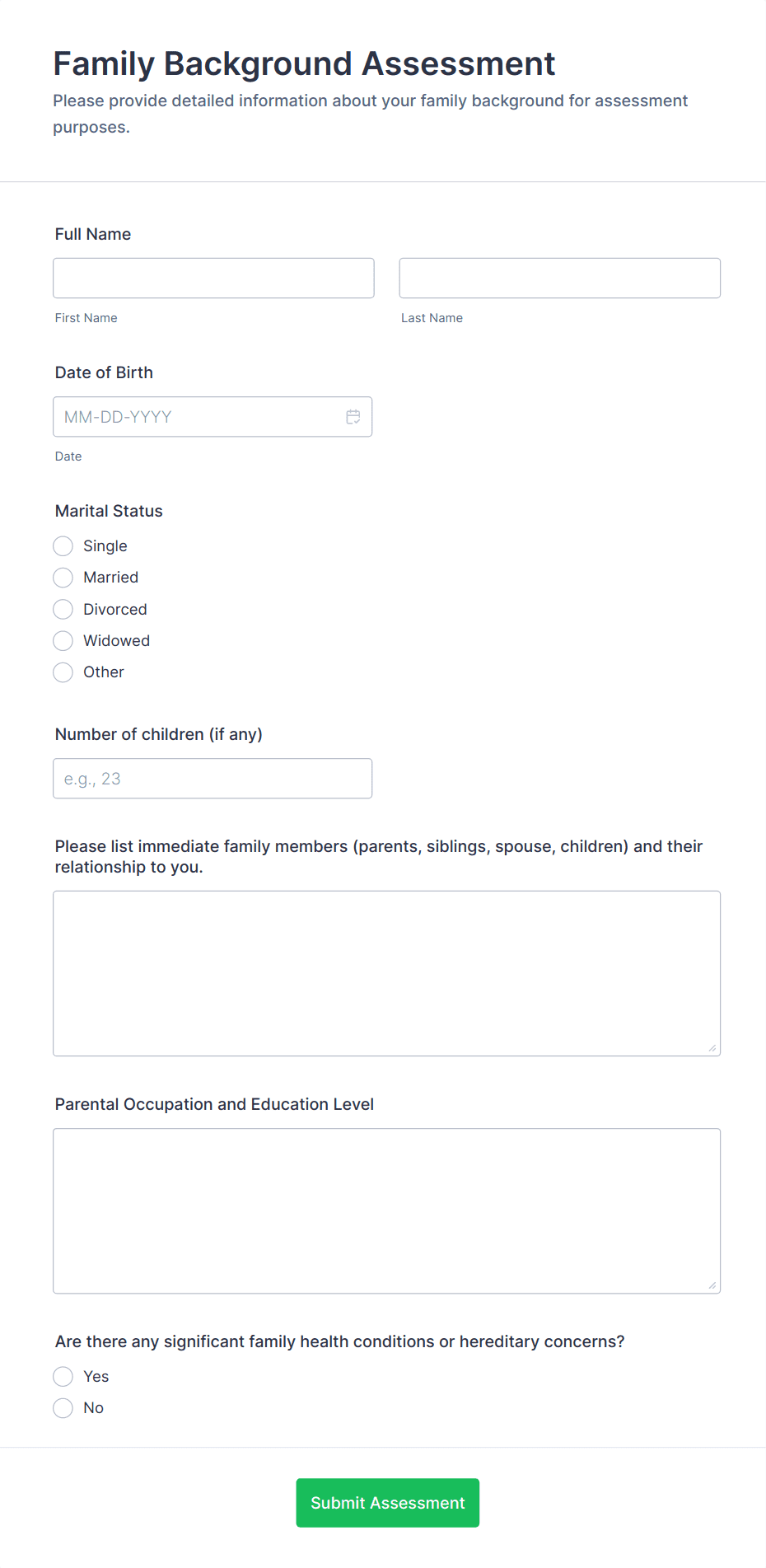766x1568 pixels.
Task: Click the Last Name input field
Action: pos(559,278)
